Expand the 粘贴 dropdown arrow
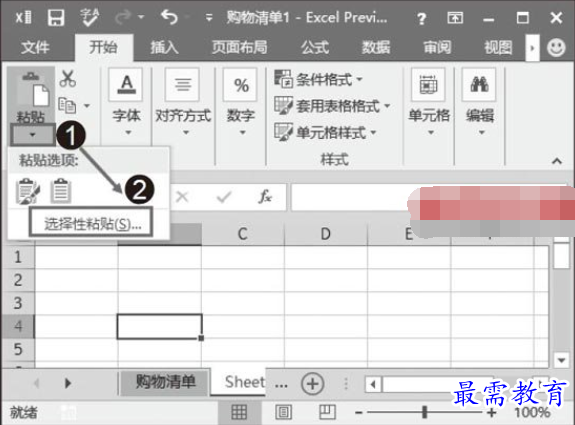The image size is (575, 425). (33, 135)
